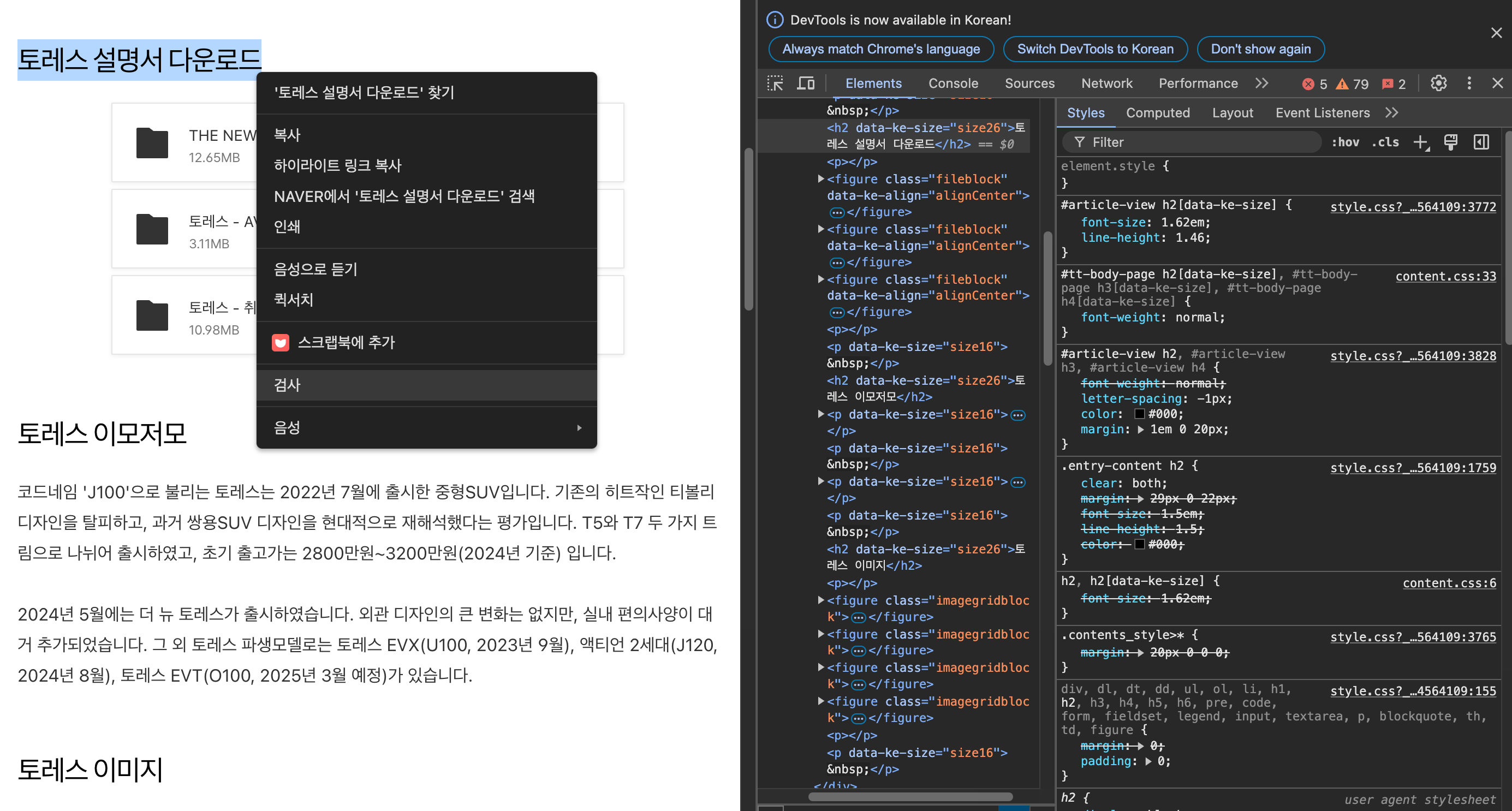
Task: Choose '퀵서치' context menu item
Action: click(x=427, y=300)
